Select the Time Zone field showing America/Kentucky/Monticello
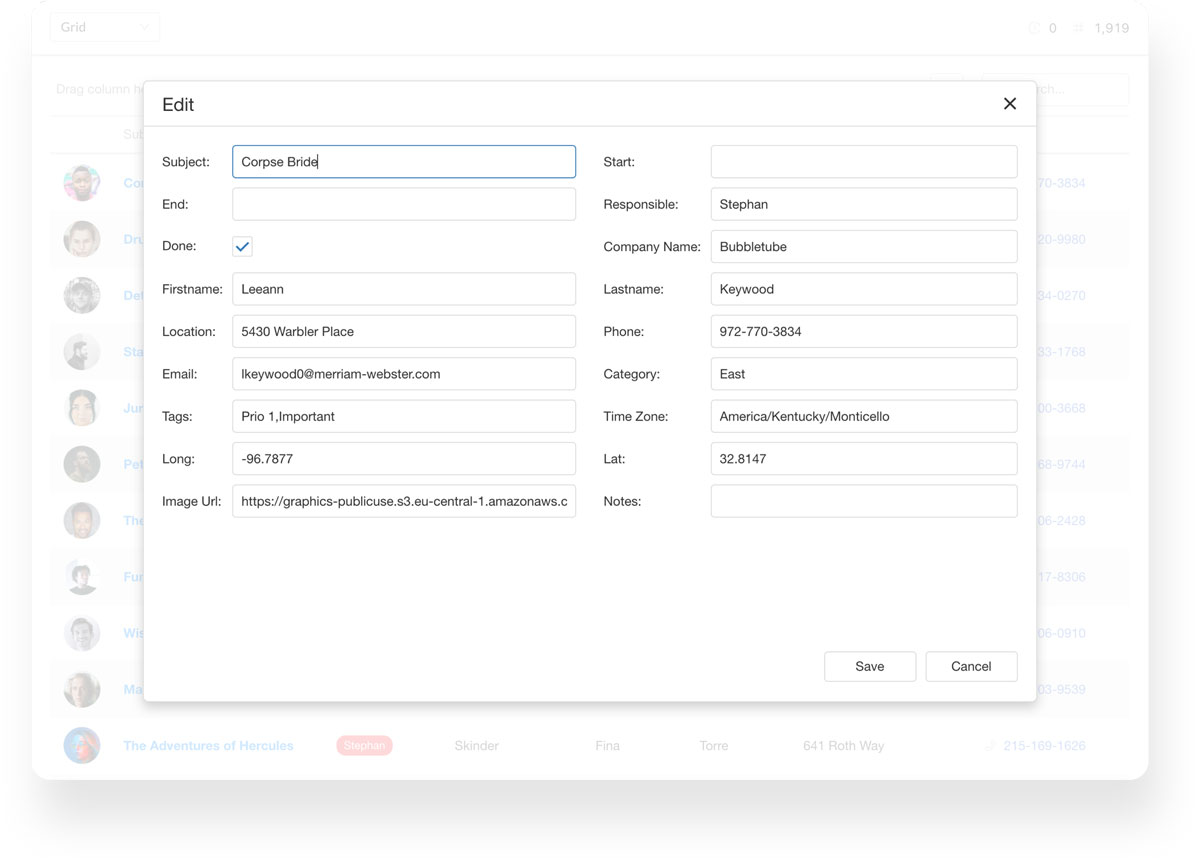The width and height of the screenshot is (1200, 862). pos(863,416)
